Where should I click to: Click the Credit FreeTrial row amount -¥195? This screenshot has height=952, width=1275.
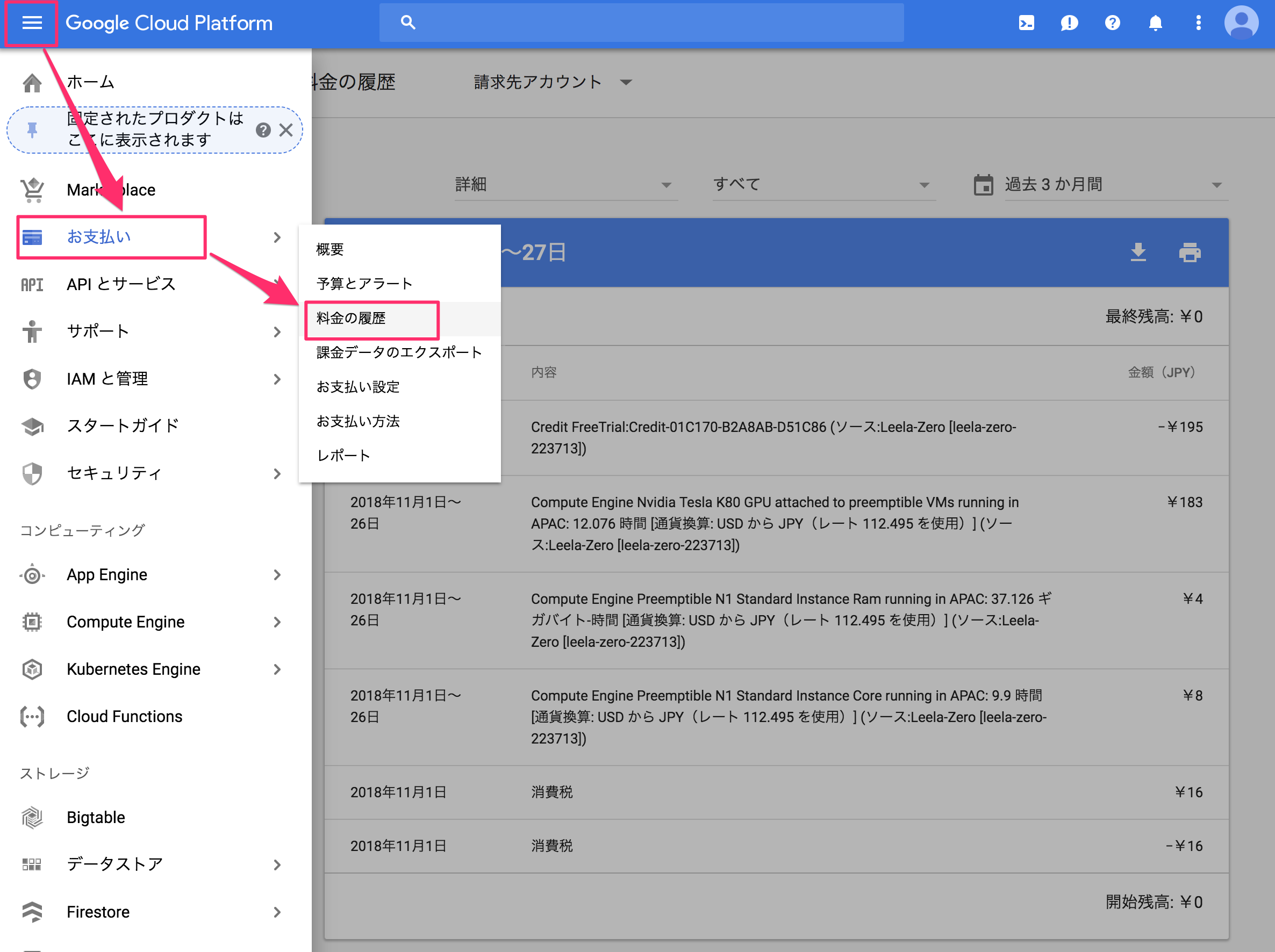(1180, 427)
